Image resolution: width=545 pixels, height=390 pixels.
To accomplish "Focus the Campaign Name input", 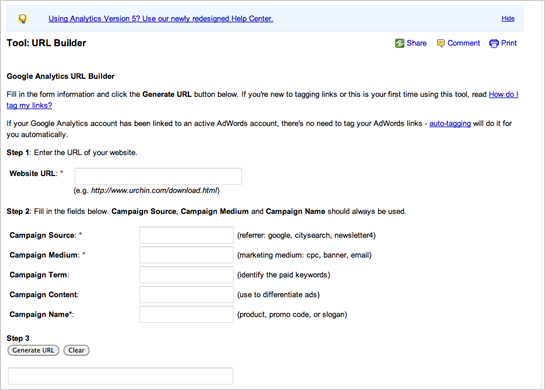I will click(186, 315).
